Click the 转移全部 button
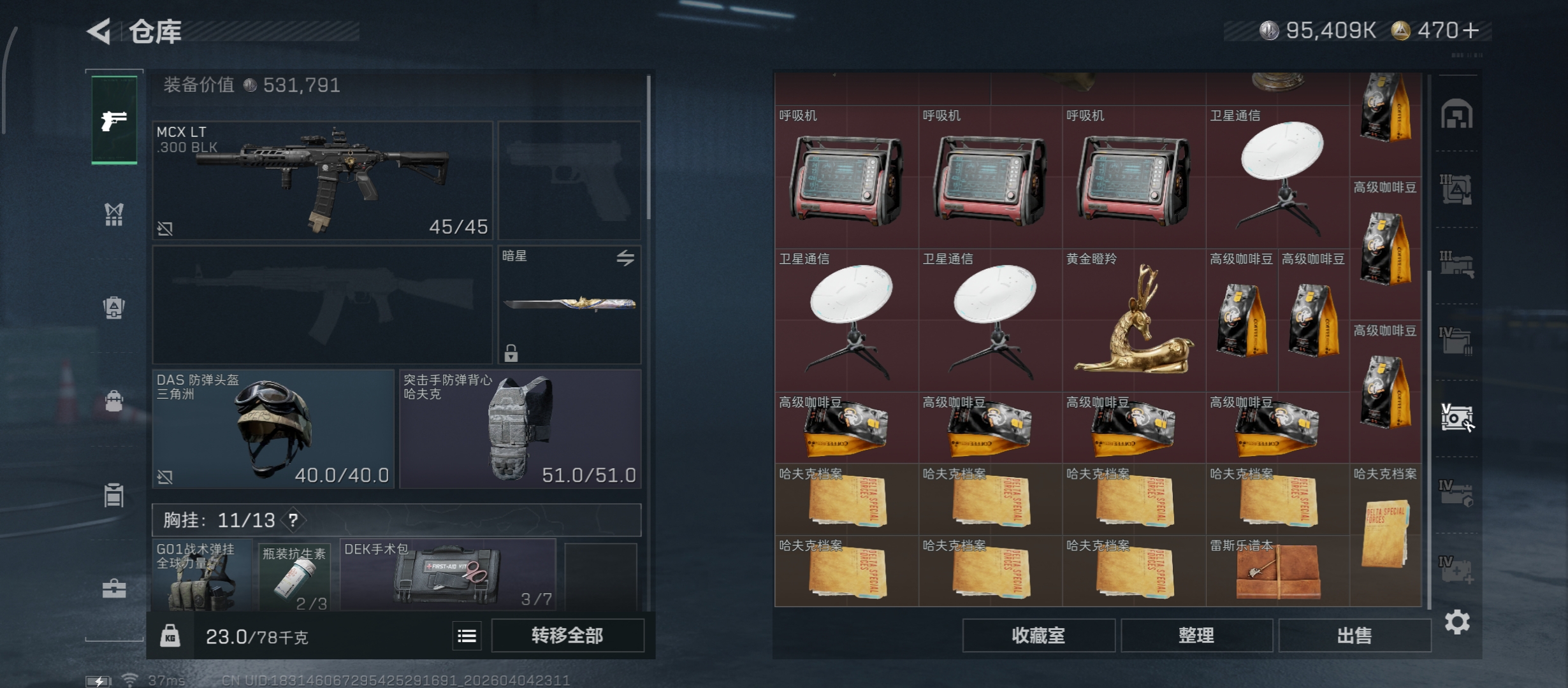The height and width of the screenshot is (688, 1568). pos(567,636)
